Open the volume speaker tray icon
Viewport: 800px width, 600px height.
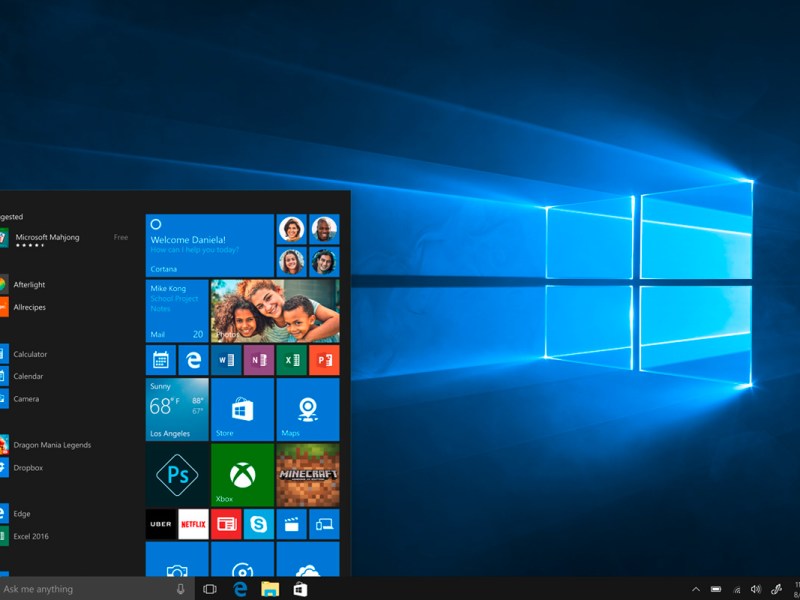tap(756, 589)
